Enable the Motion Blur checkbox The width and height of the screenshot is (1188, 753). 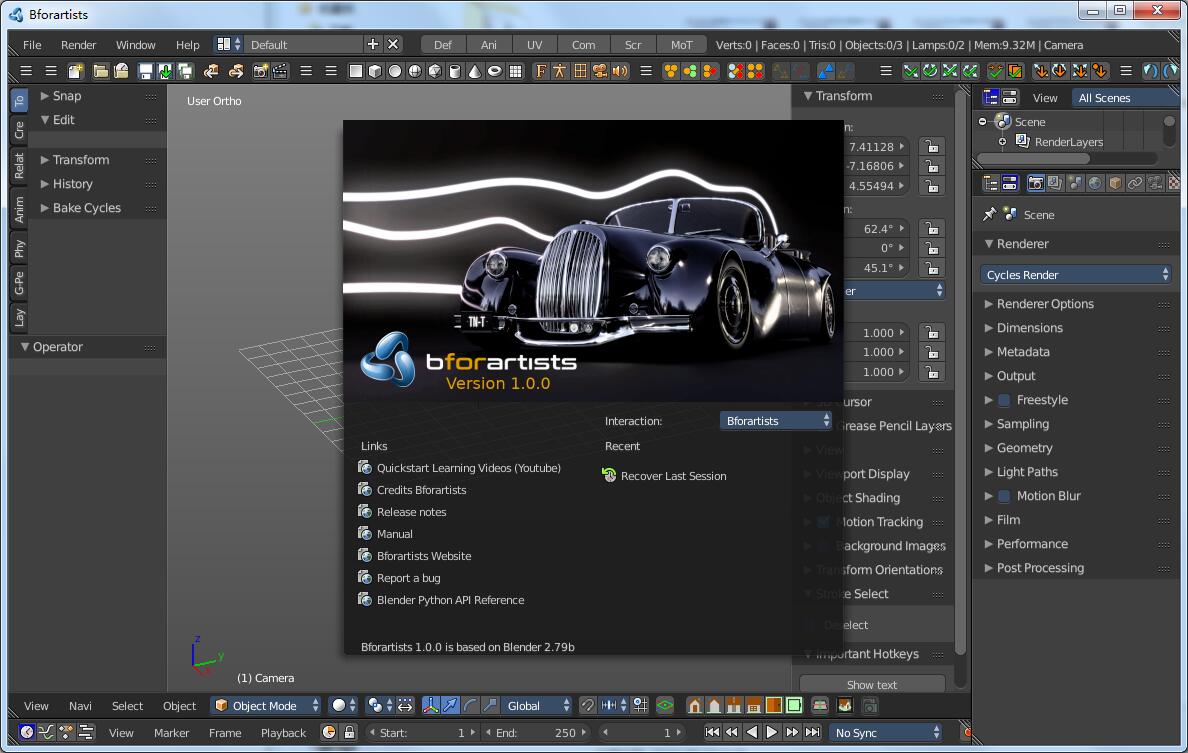(1004, 496)
